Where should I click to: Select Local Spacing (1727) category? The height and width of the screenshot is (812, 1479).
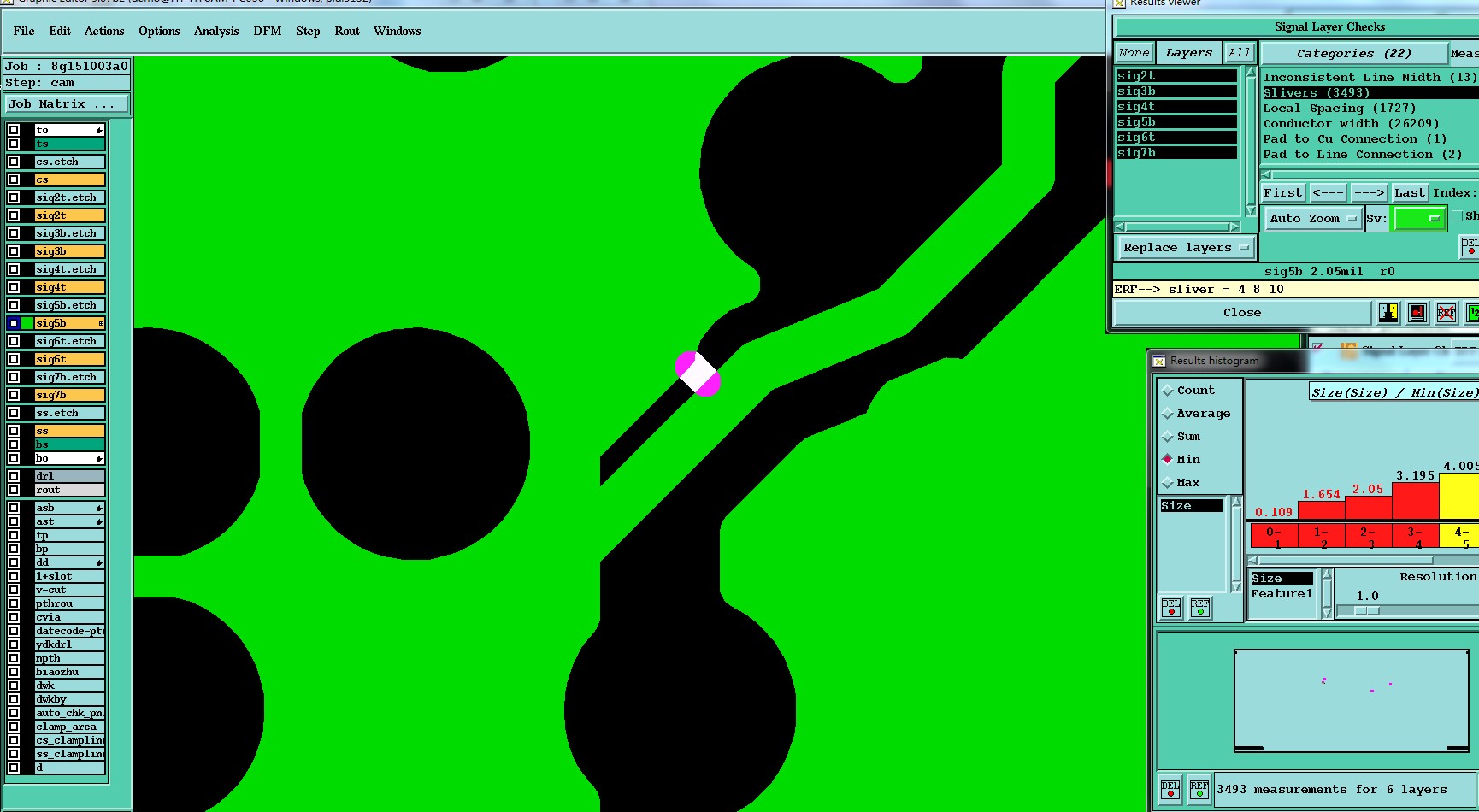point(1370,108)
